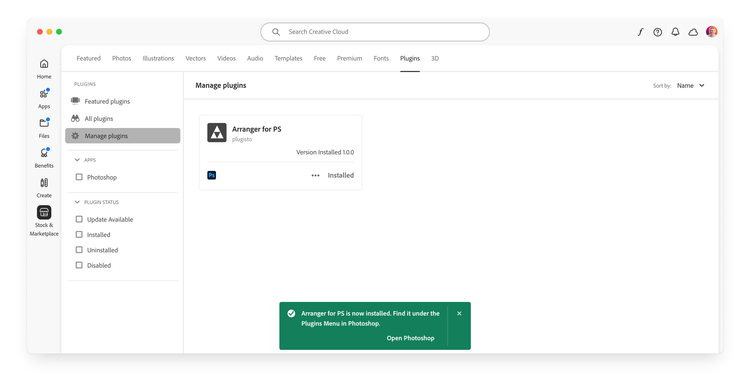Open the Benefits sidebar icon
This screenshot has height=389, width=750.
click(x=44, y=153)
